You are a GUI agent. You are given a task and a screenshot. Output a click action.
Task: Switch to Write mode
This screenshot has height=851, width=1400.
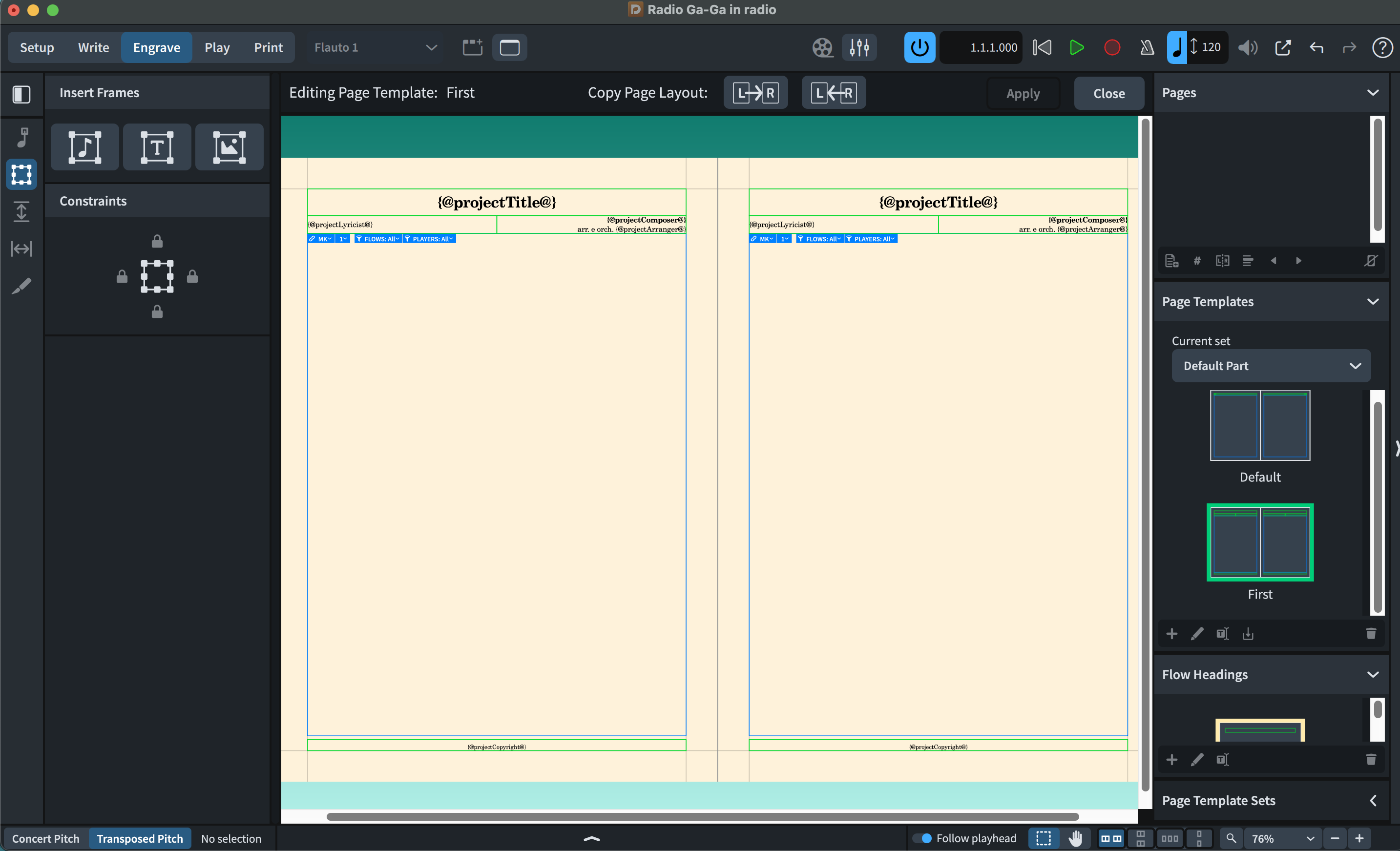pos(93,48)
